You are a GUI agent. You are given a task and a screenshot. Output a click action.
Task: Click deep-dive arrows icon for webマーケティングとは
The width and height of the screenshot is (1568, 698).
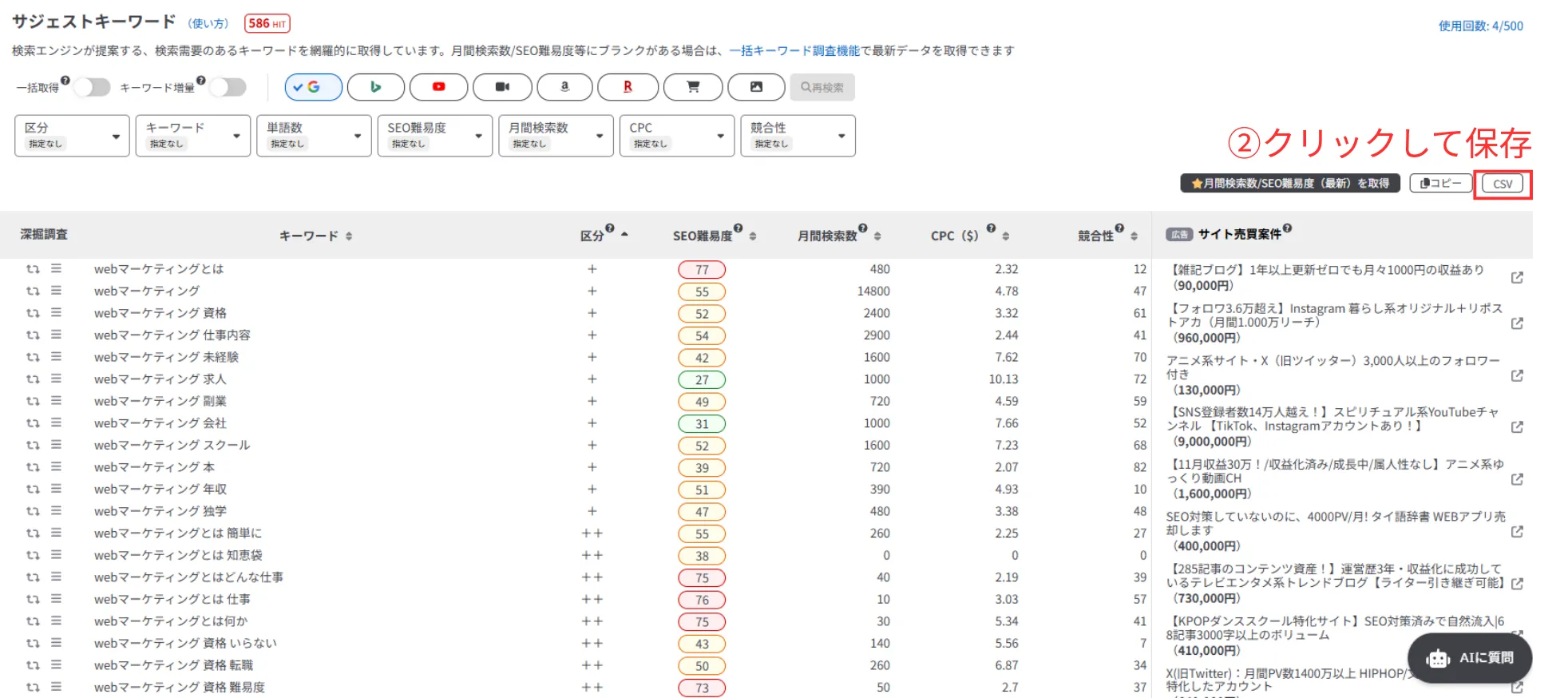pyautogui.click(x=33, y=269)
